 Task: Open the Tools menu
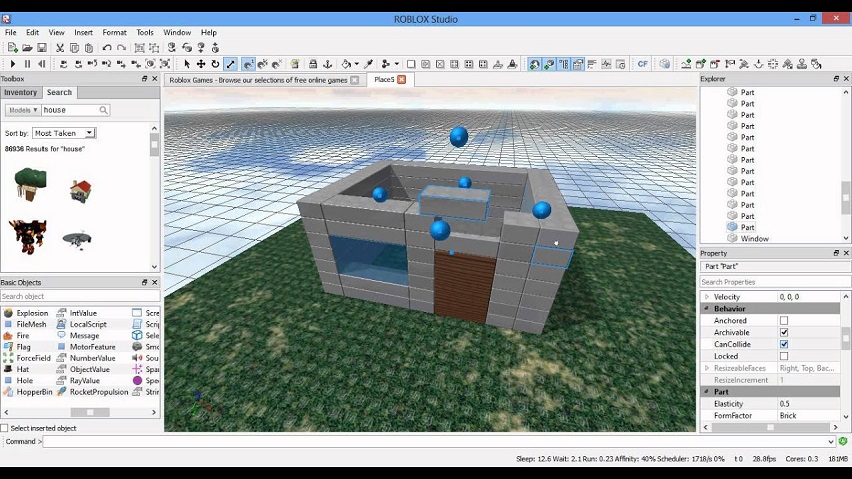pyautogui.click(x=145, y=33)
